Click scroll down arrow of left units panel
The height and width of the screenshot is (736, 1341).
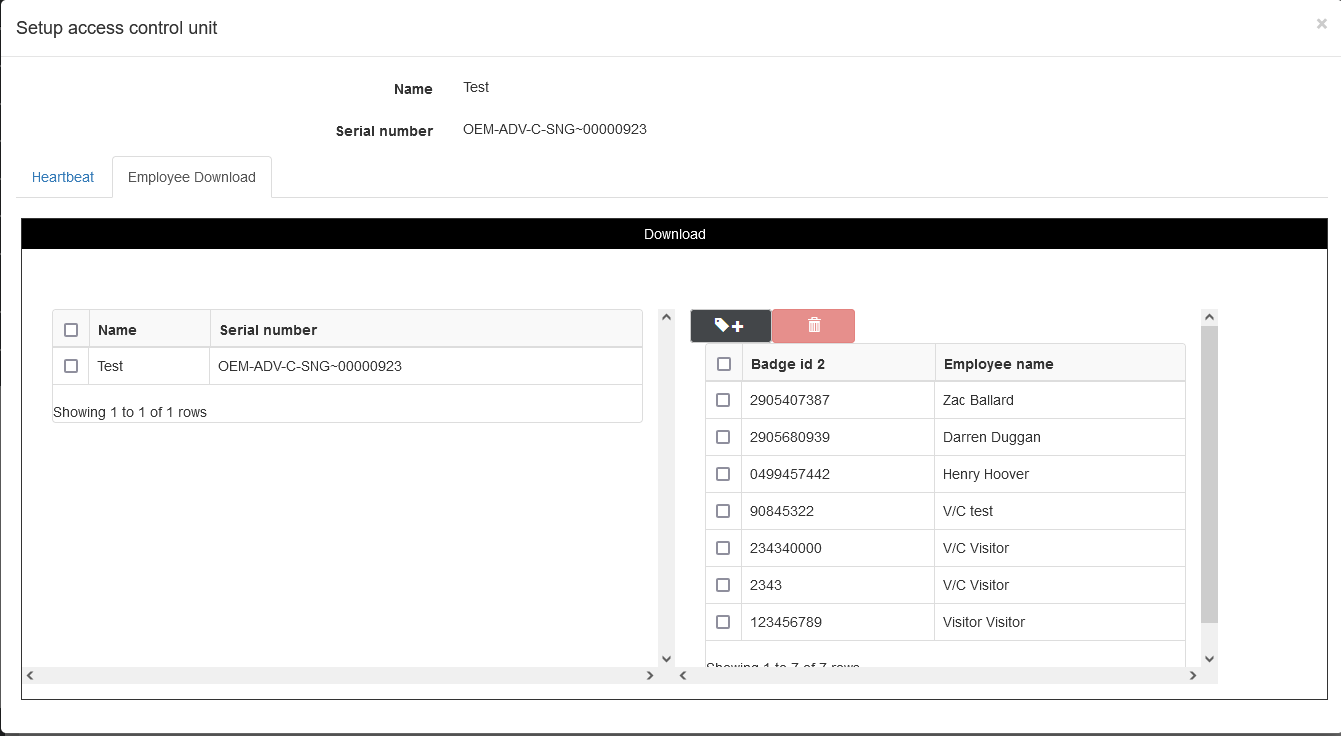[x=667, y=658]
